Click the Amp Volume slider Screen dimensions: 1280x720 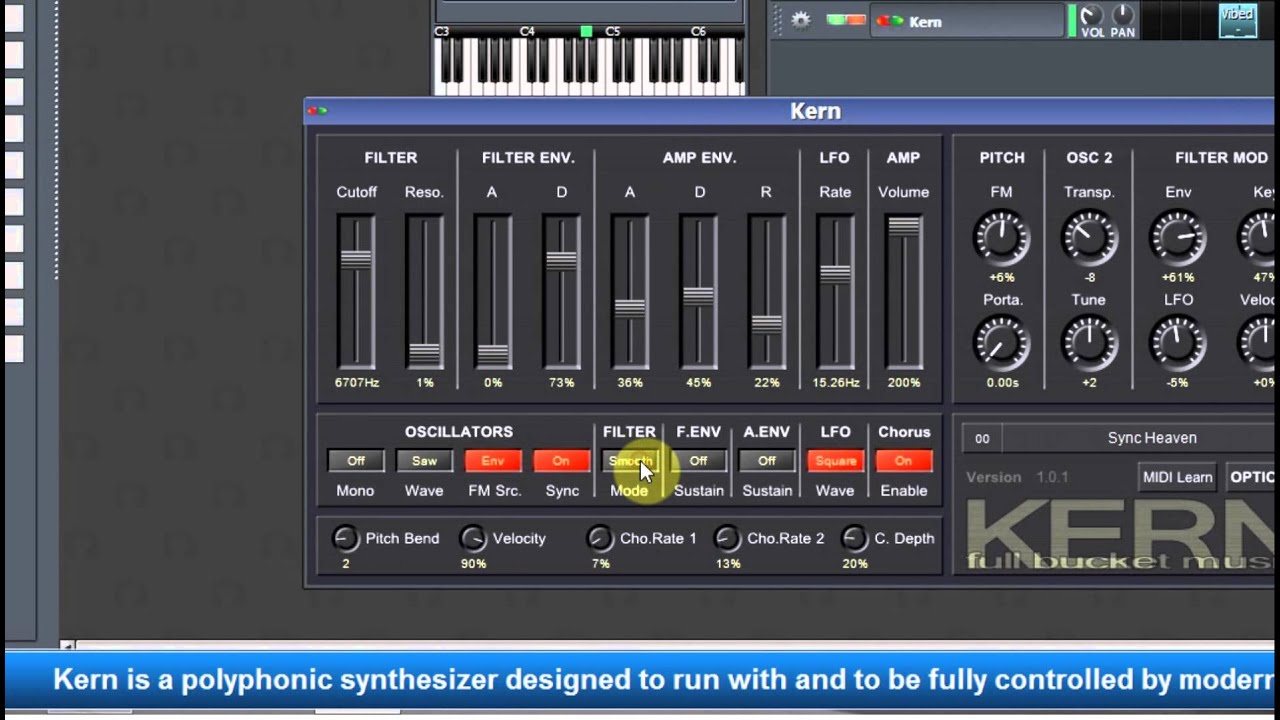[903, 291]
